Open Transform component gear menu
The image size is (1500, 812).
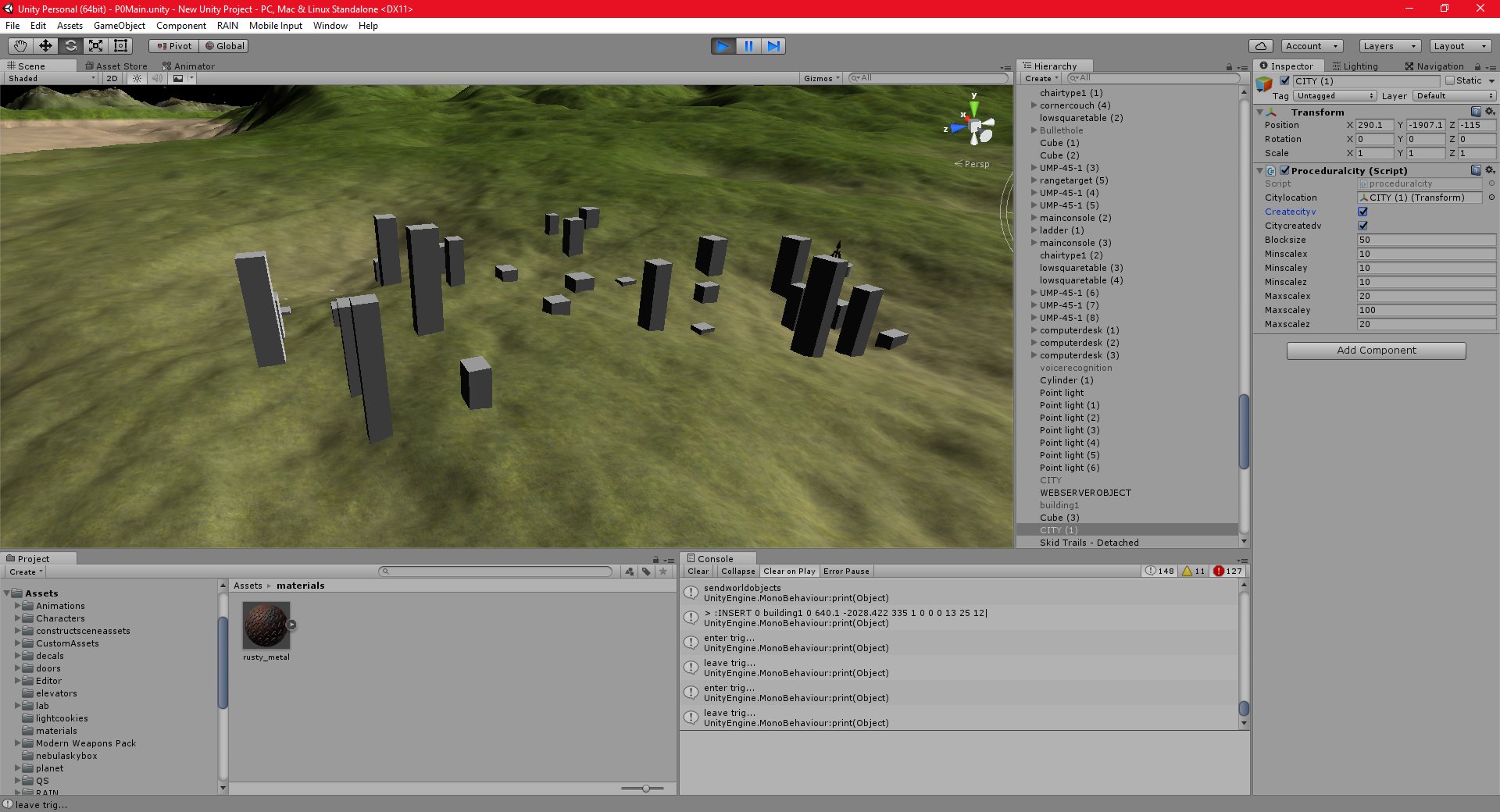1490,112
